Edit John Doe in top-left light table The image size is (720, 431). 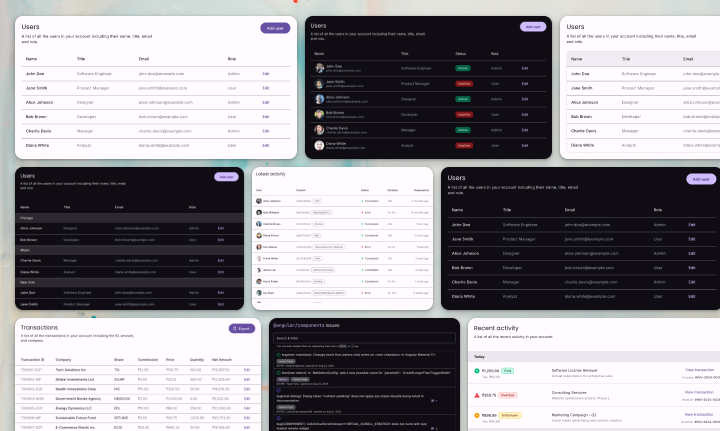click(266, 73)
